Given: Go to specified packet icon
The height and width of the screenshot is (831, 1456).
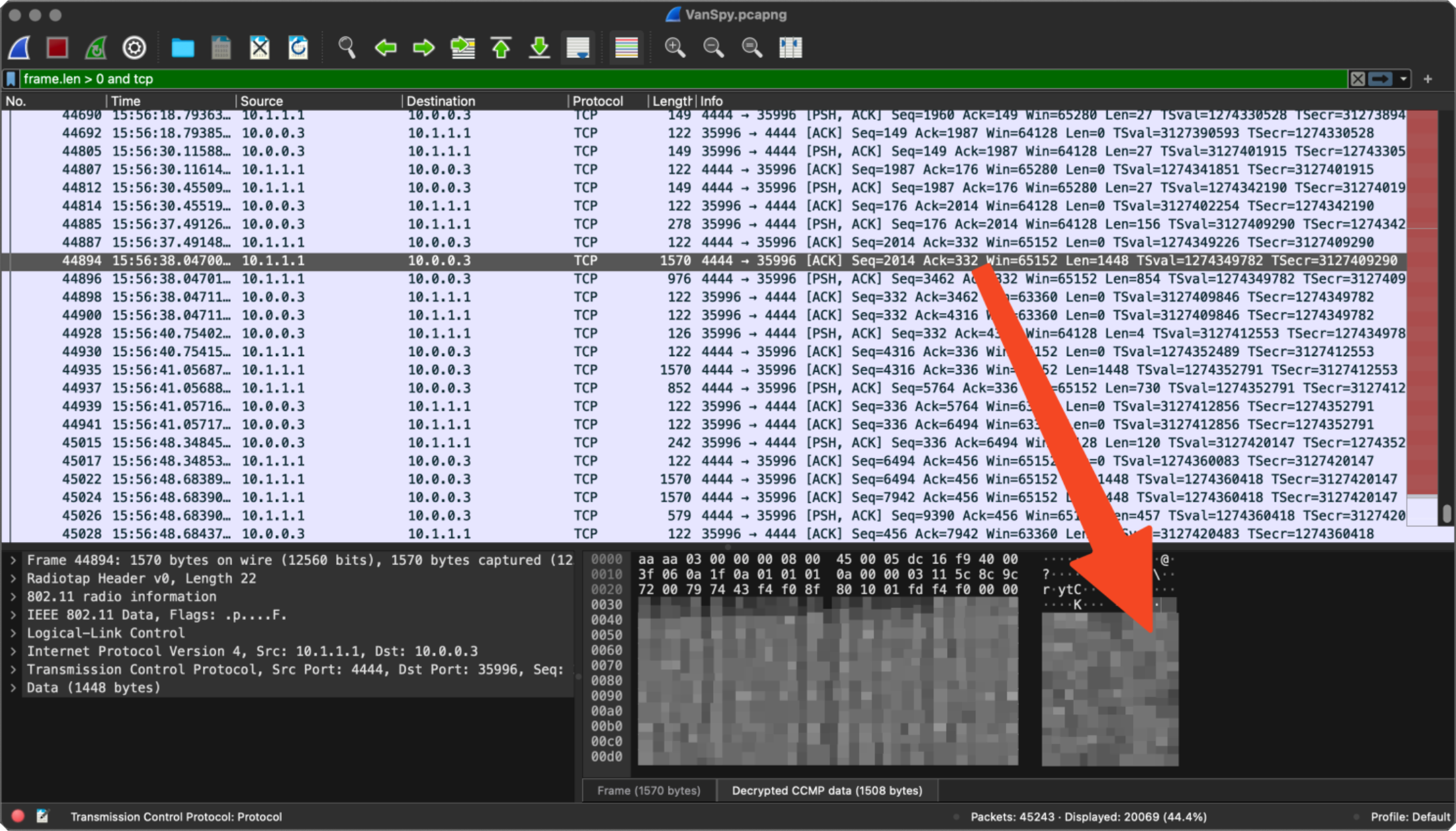Looking at the screenshot, I should click(463, 48).
